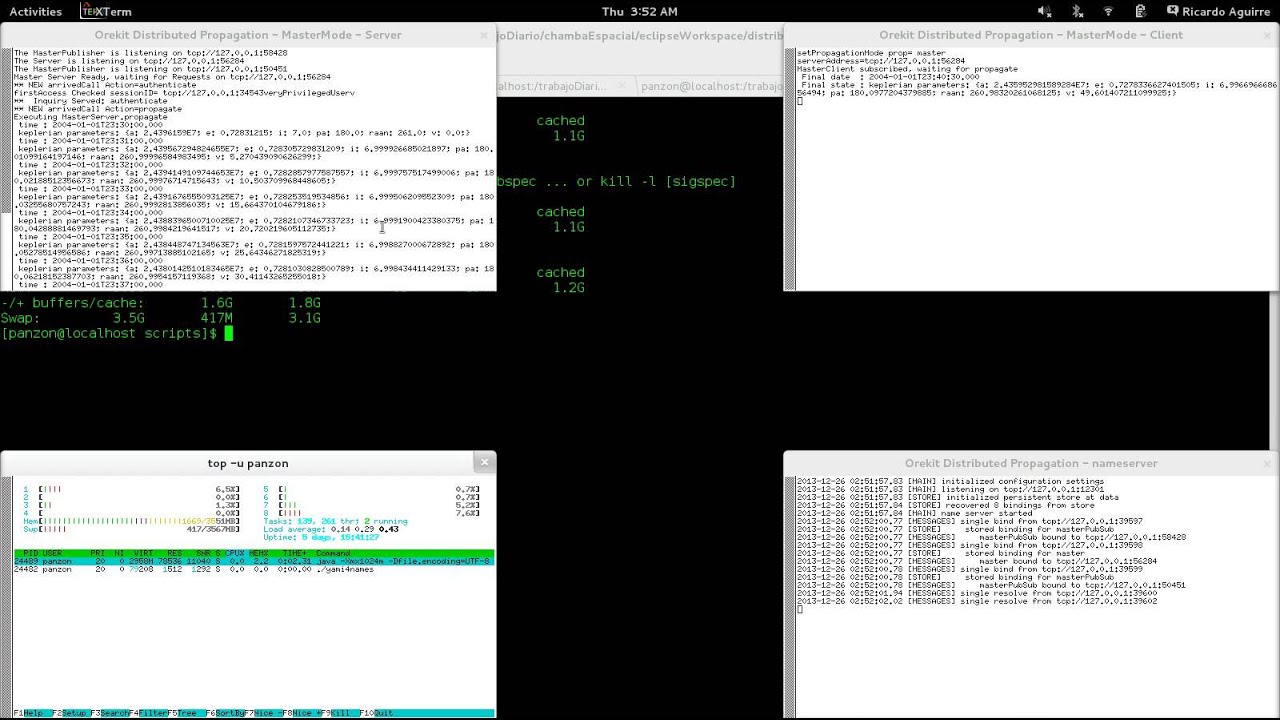Viewport: 1280px width, 720px height.
Task: Select the ./yami4names process row
Action: [254, 569]
